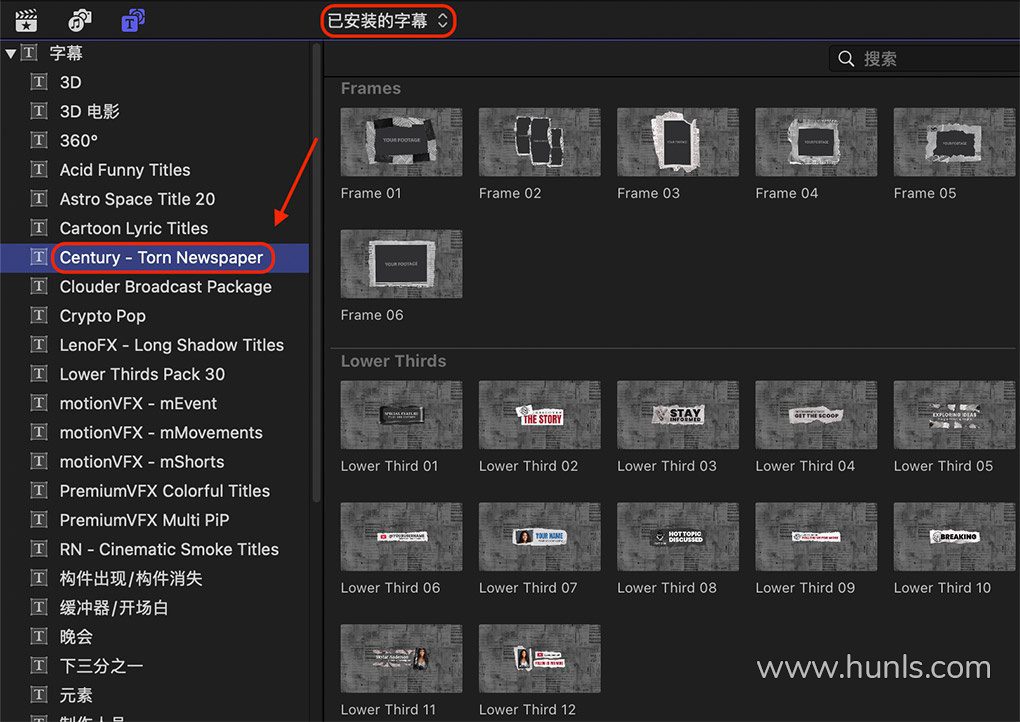Select the 元素 category
This screenshot has height=722, width=1020.
coord(76,695)
